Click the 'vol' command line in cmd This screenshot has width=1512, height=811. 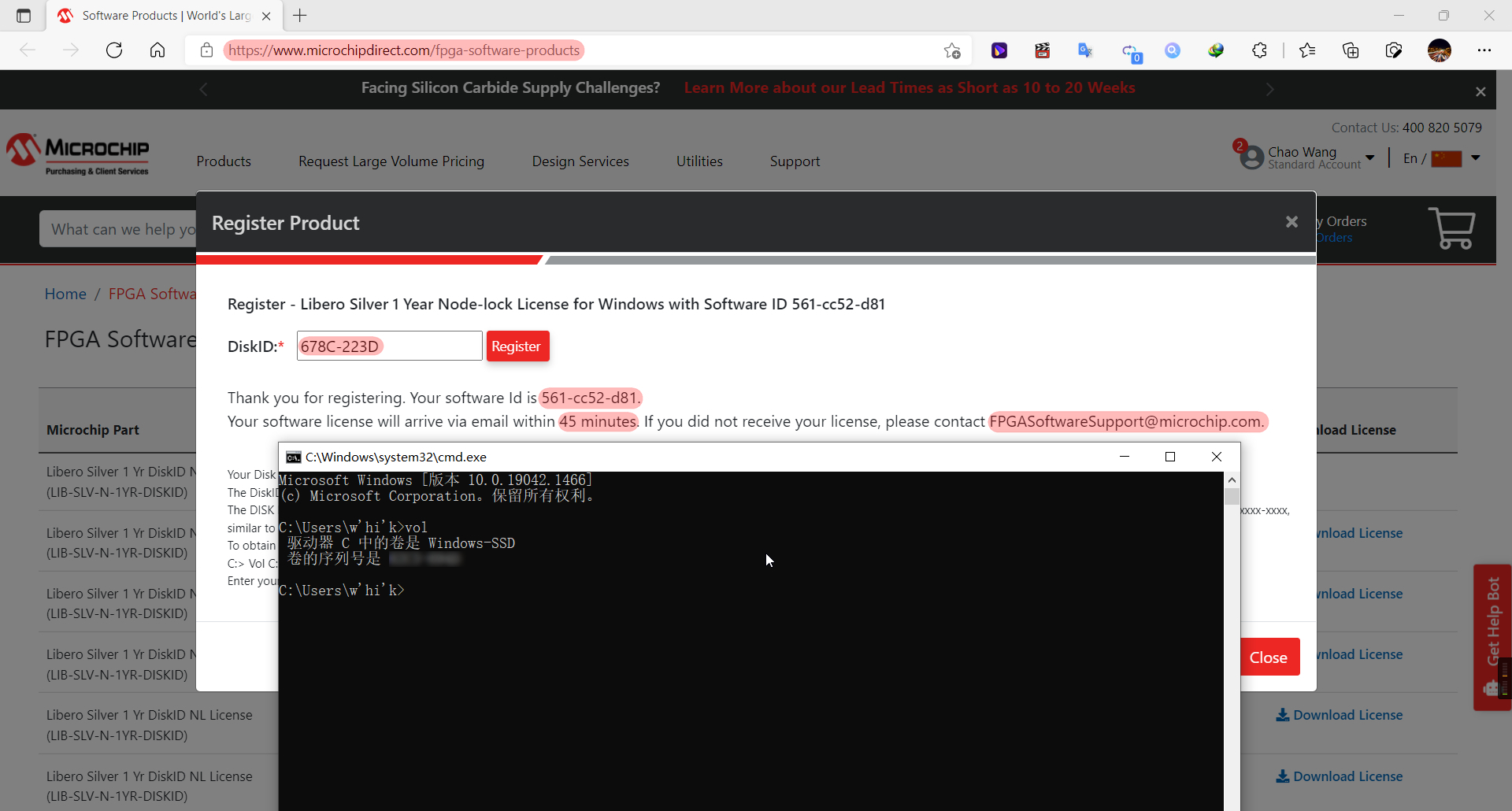point(354,528)
